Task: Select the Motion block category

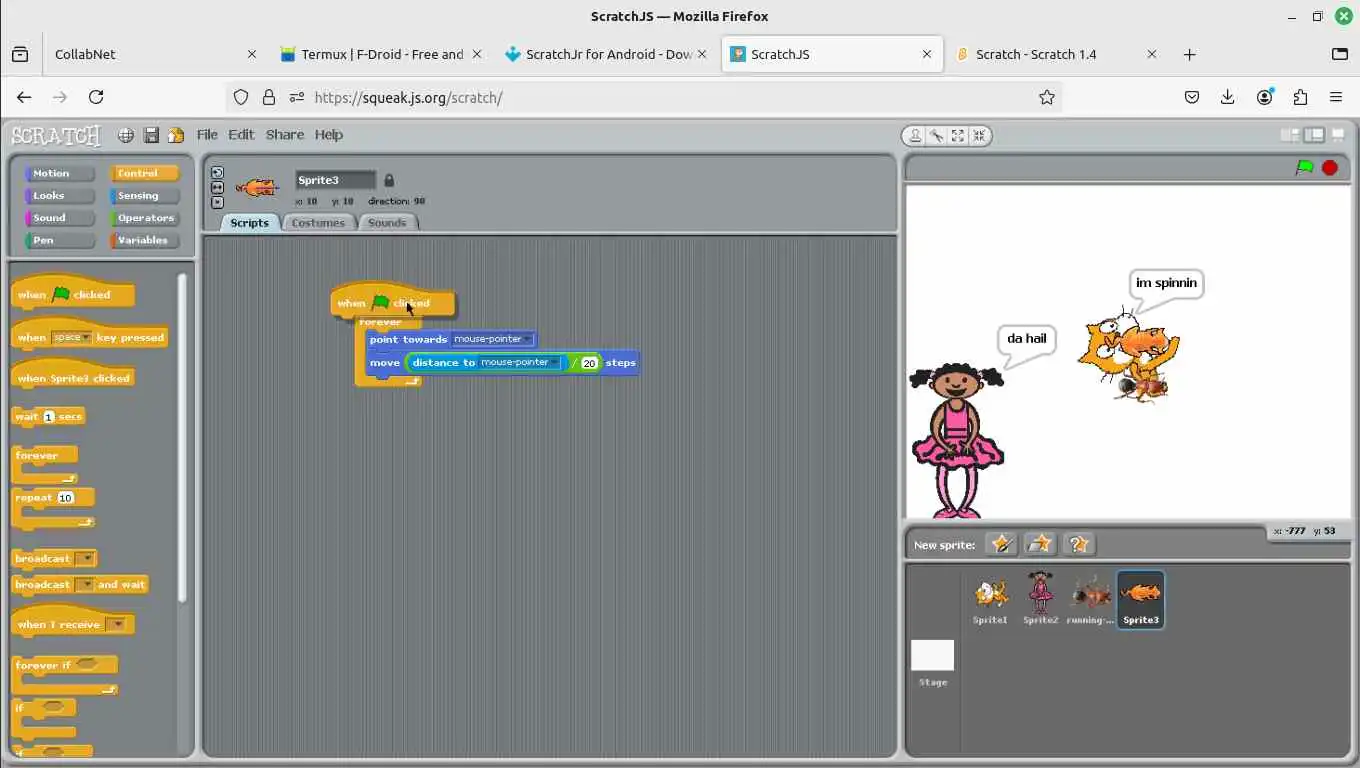Action: coord(59,173)
